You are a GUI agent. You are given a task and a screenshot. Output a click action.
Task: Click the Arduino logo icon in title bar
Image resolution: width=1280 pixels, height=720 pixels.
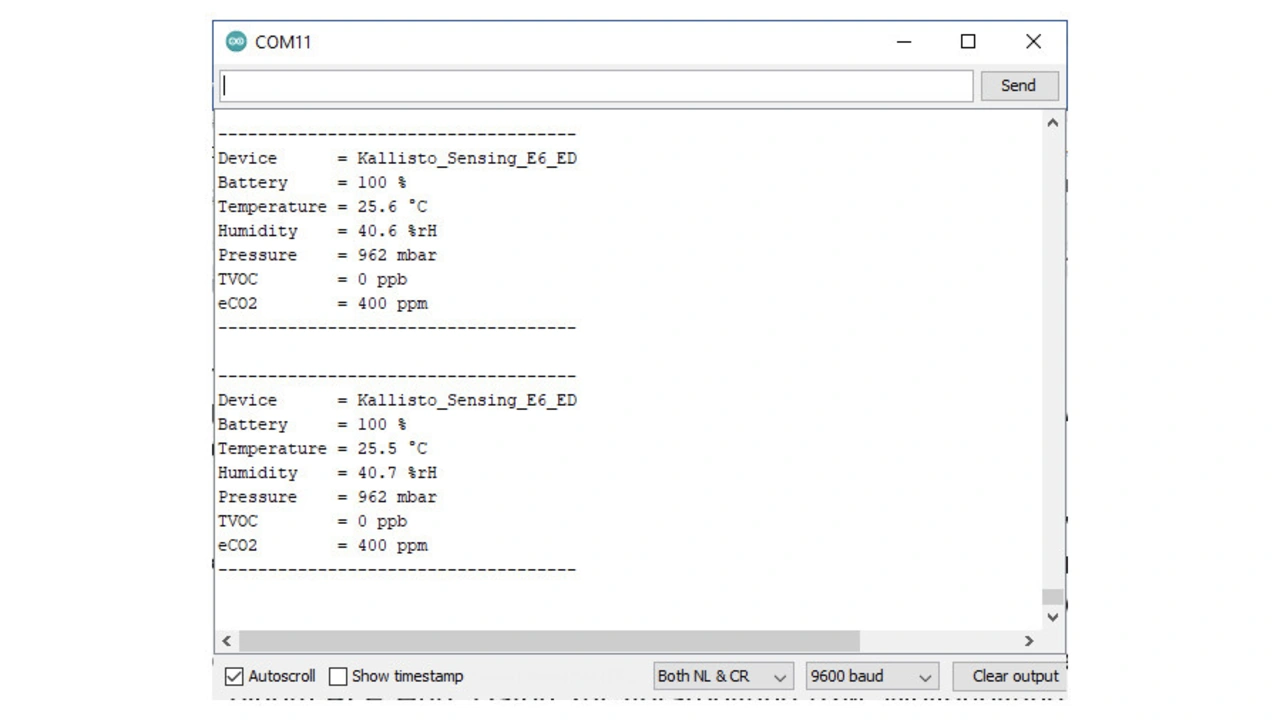tap(236, 41)
